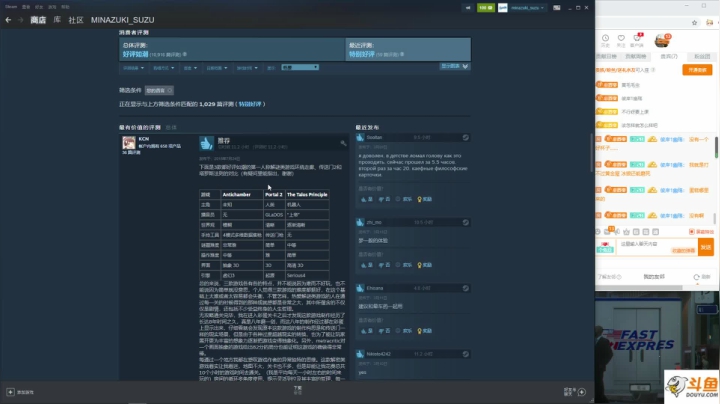The width and height of the screenshot is (720, 404).
Task: Bookmark star icon in browser address bar
Action: pyautogui.click(x=694, y=22)
